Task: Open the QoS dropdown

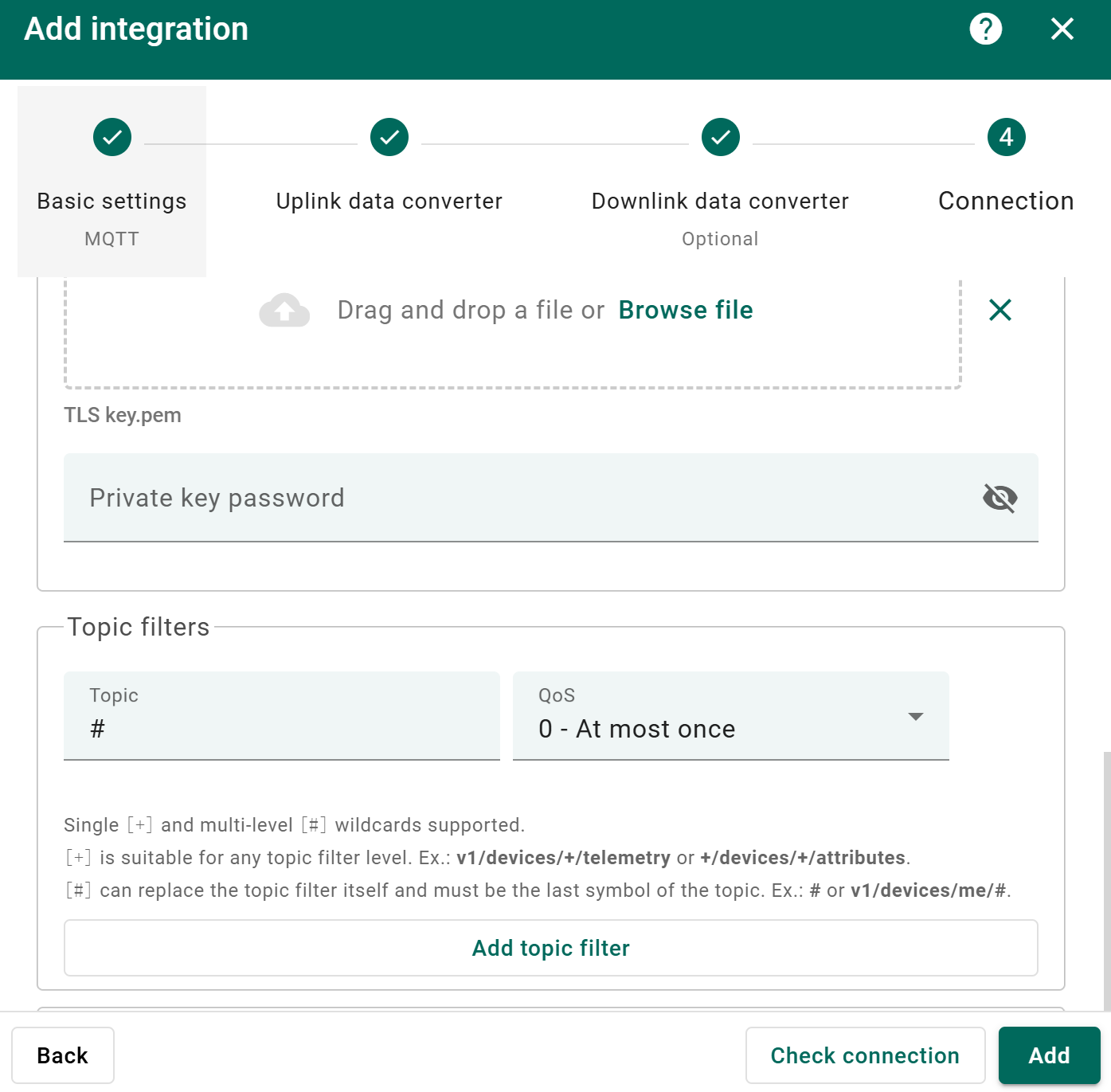Action: tap(717, 716)
